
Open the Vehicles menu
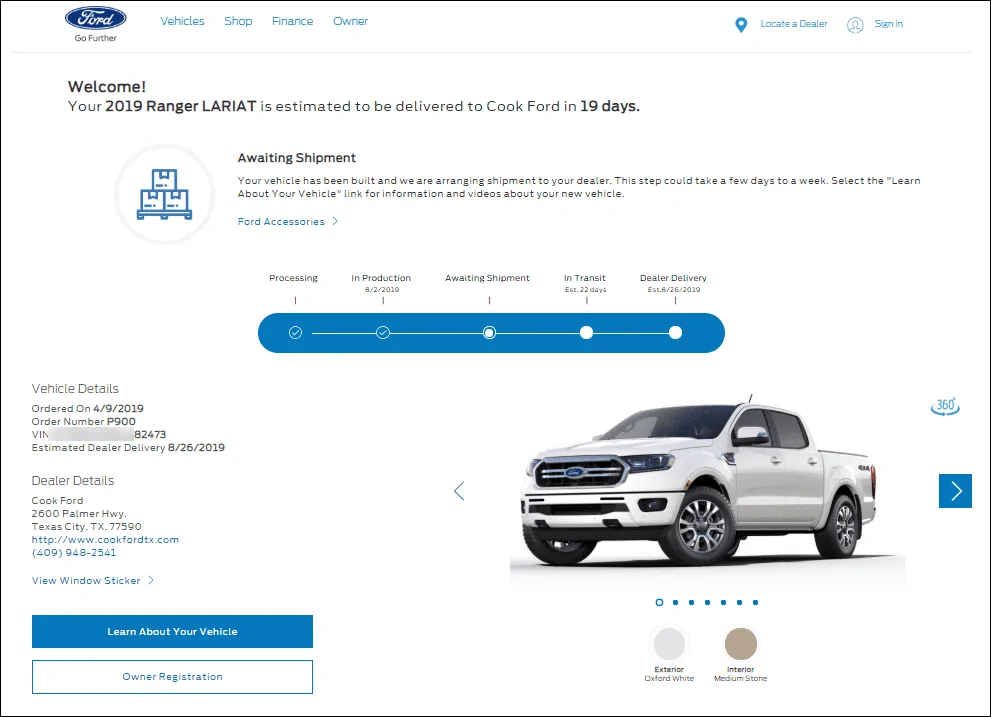pos(182,21)
